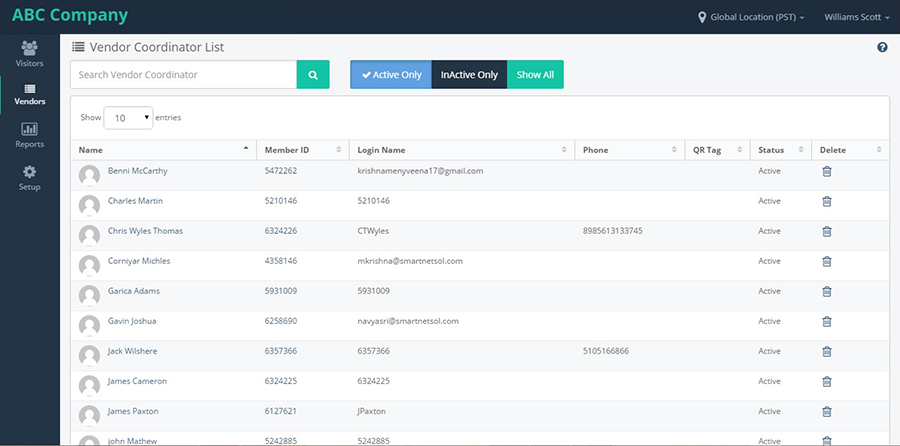Open the Chris Wyles Thomas name link
900x446 pixels.
[145, 231]
